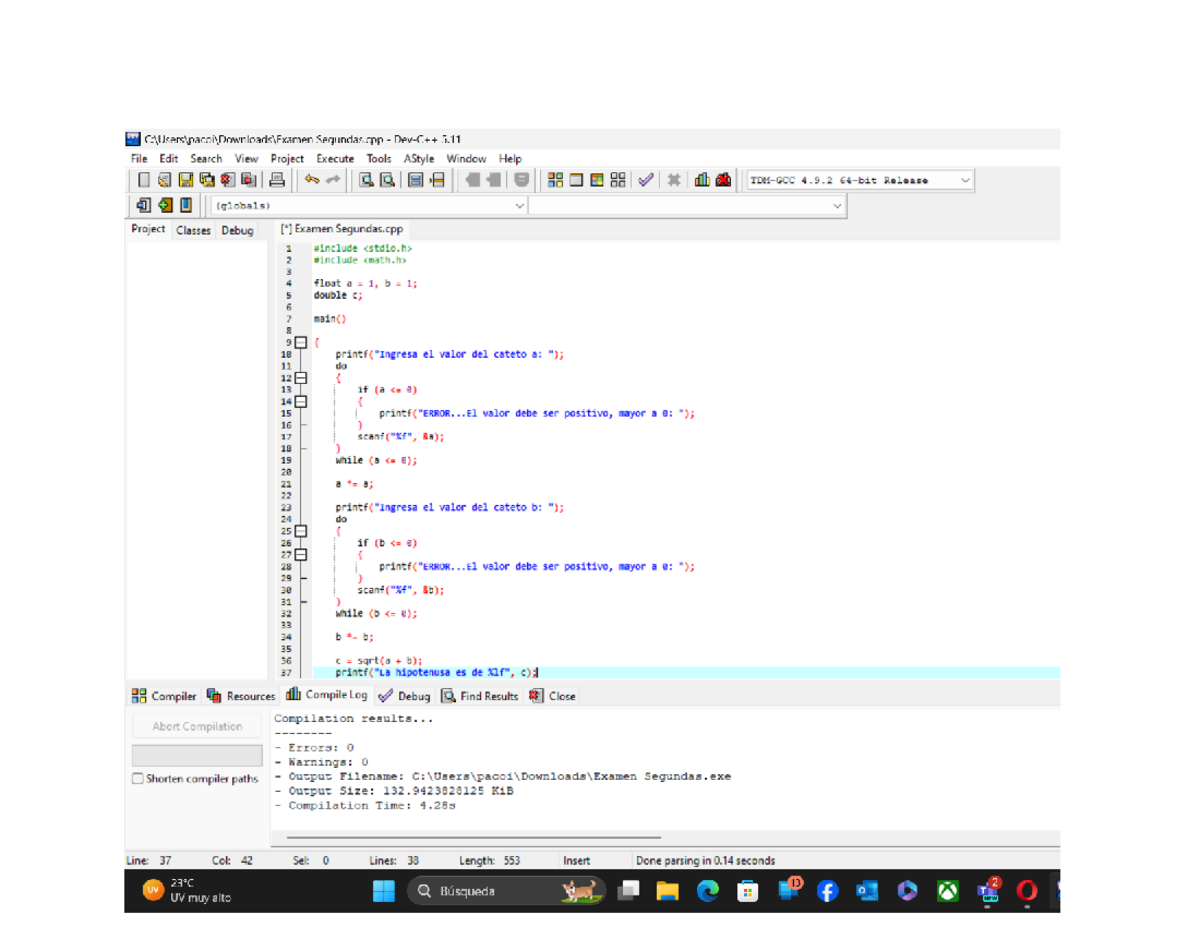This screenshot has width=1200, height=927.
Task: Click the compile log horizontal scrollbar
Action: point(473,838)
